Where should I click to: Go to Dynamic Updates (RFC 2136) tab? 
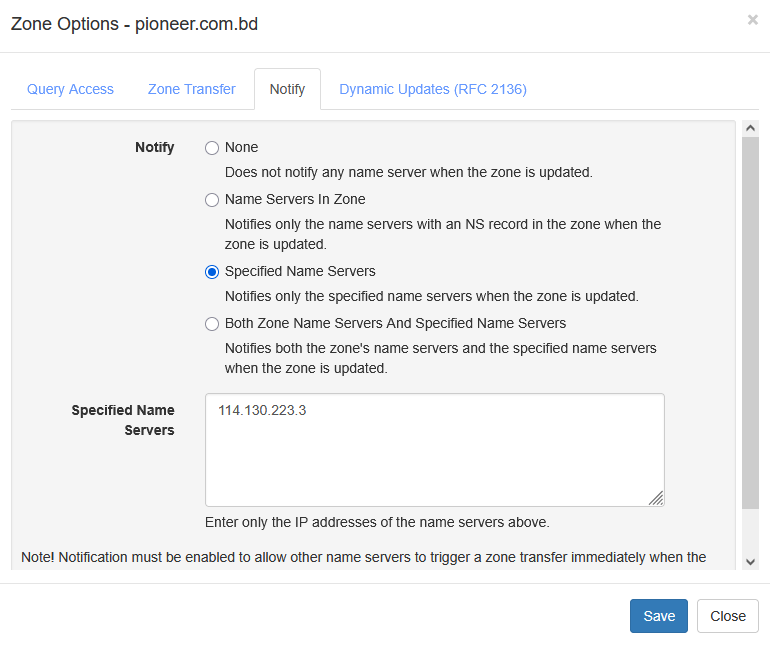(x=433, y=89)
